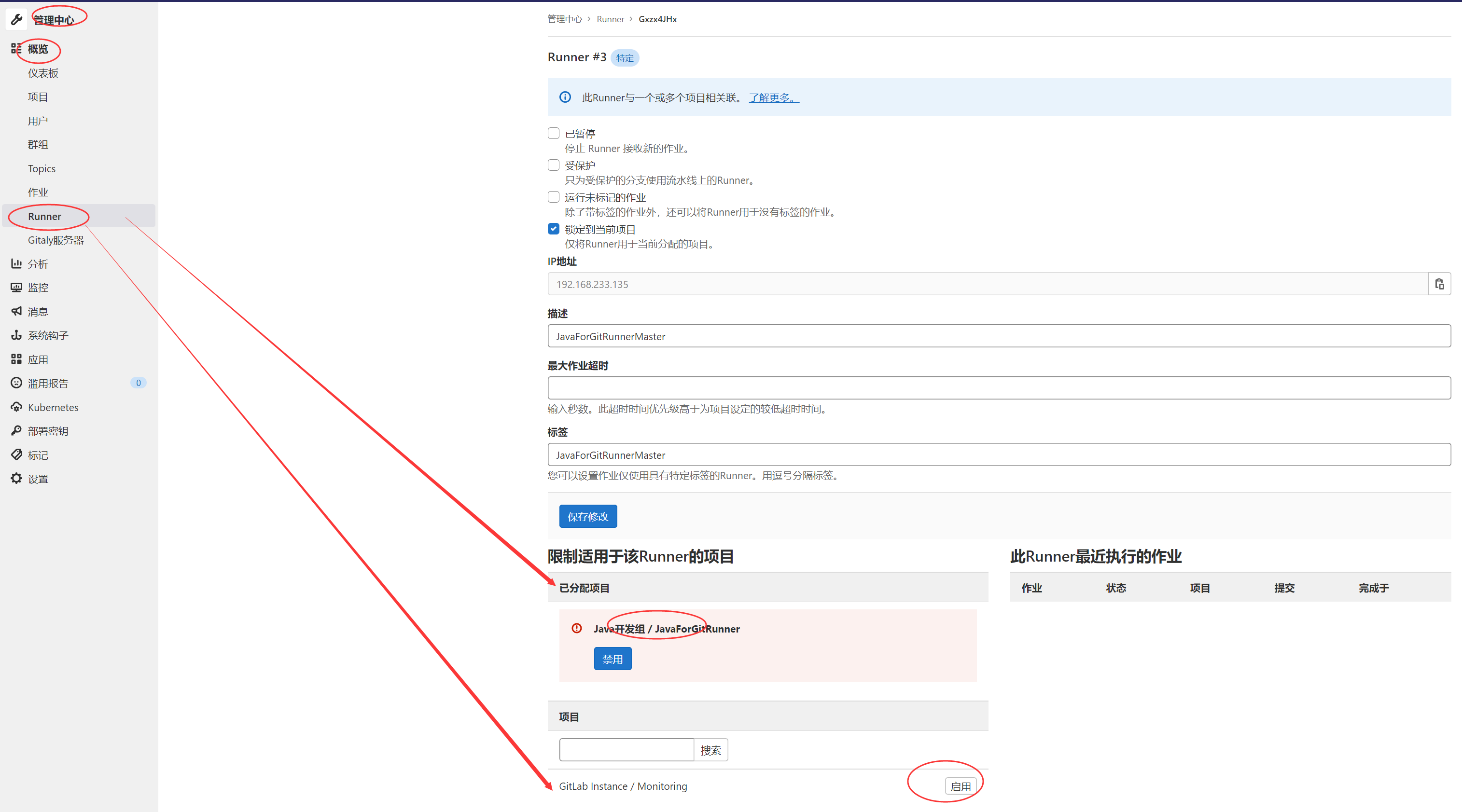
Task: Click the messages megaphone icon
Action: click(16, 312)
